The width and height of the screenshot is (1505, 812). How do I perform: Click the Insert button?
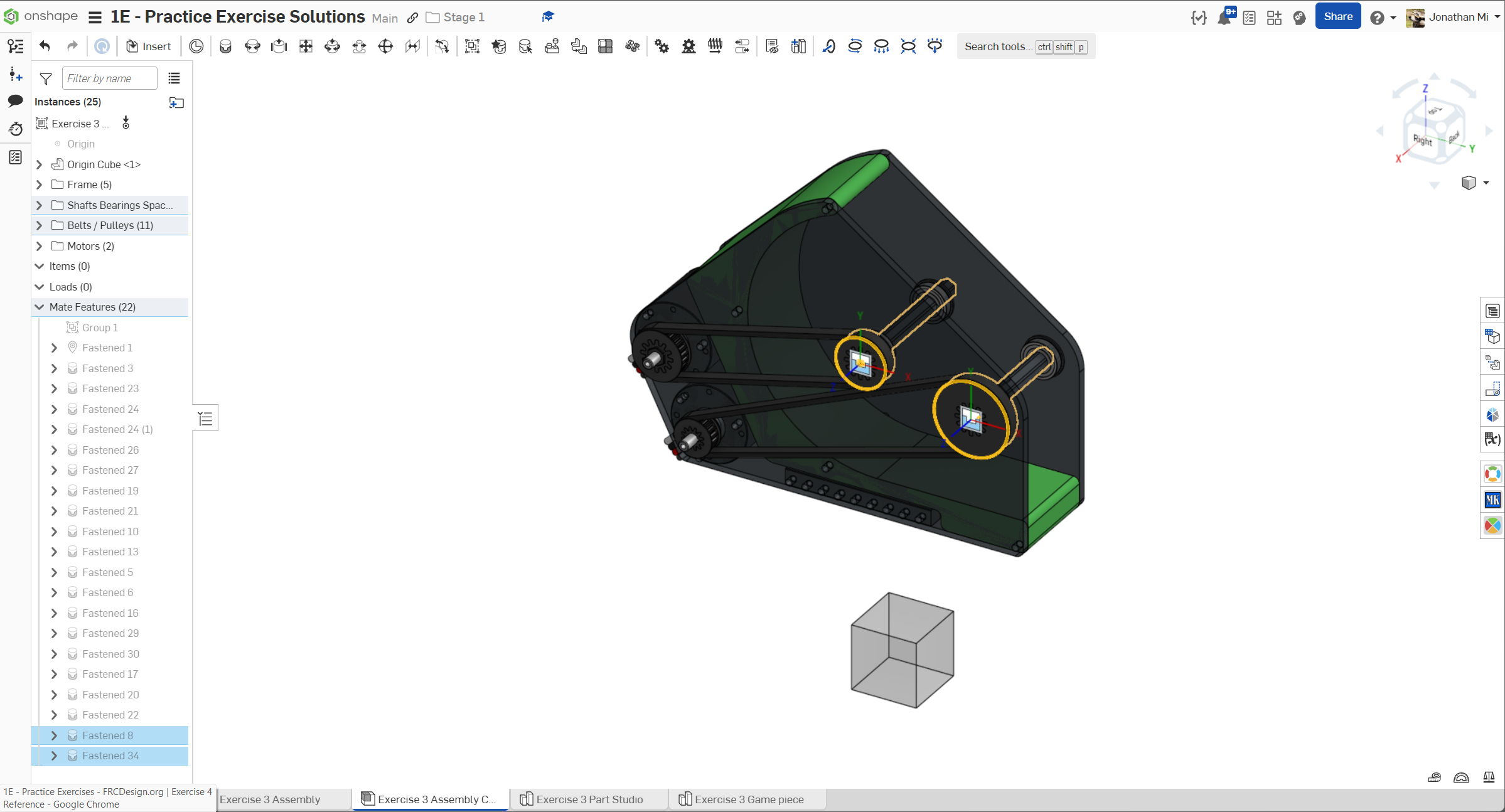click(149, 46)
